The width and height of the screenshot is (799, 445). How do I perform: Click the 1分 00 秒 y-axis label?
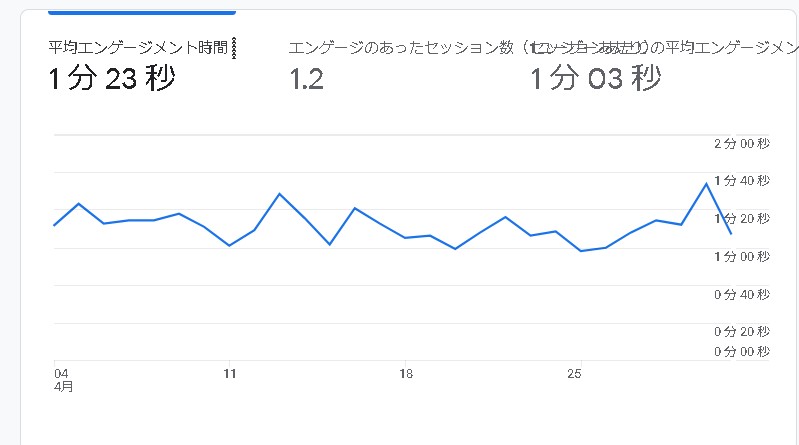pos(741,257)
